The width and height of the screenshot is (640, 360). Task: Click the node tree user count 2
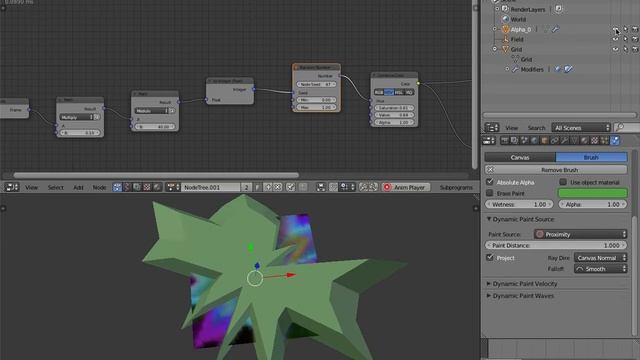tap(246, 187)
